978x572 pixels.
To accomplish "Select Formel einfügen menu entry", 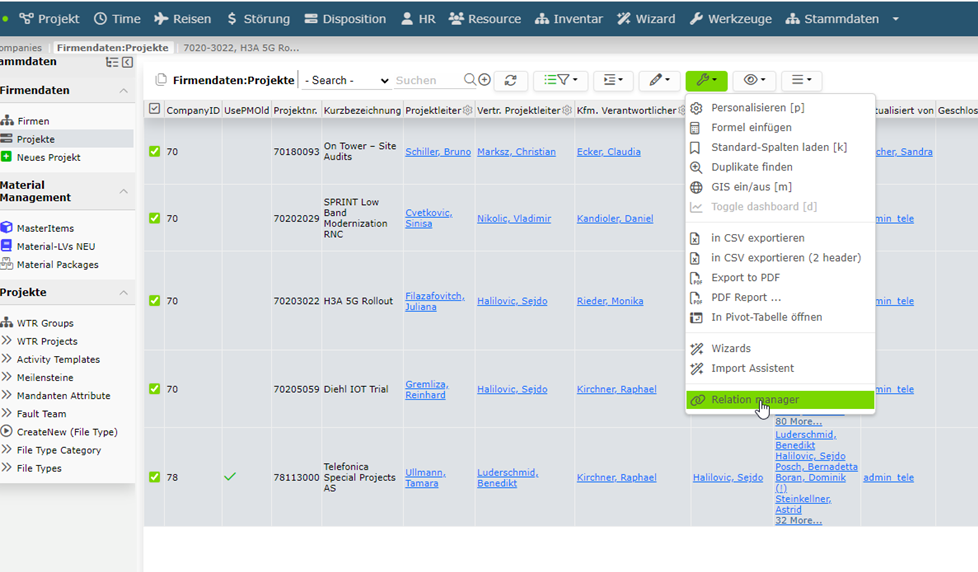I will tap(780, 128).
